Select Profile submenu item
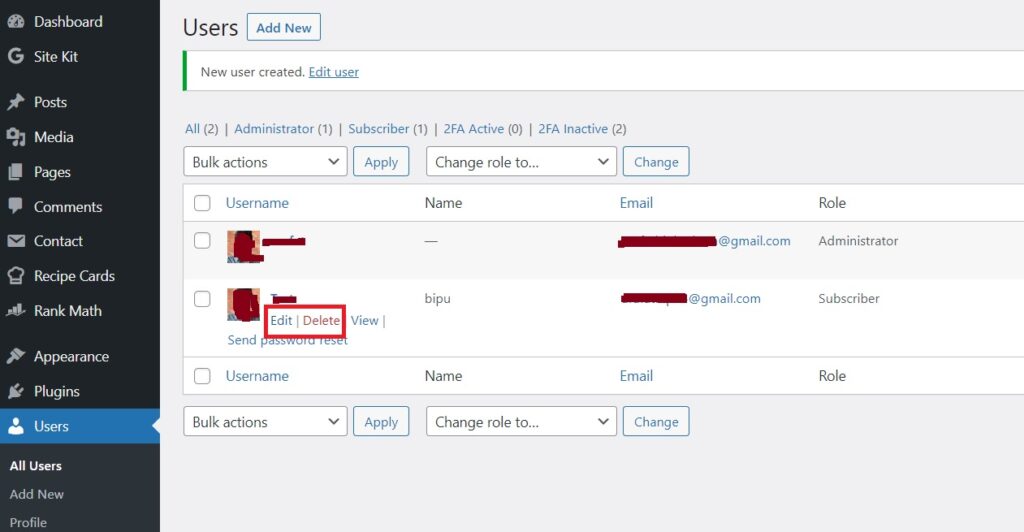Screen dimensions: 1024x532 click(28, 522)
